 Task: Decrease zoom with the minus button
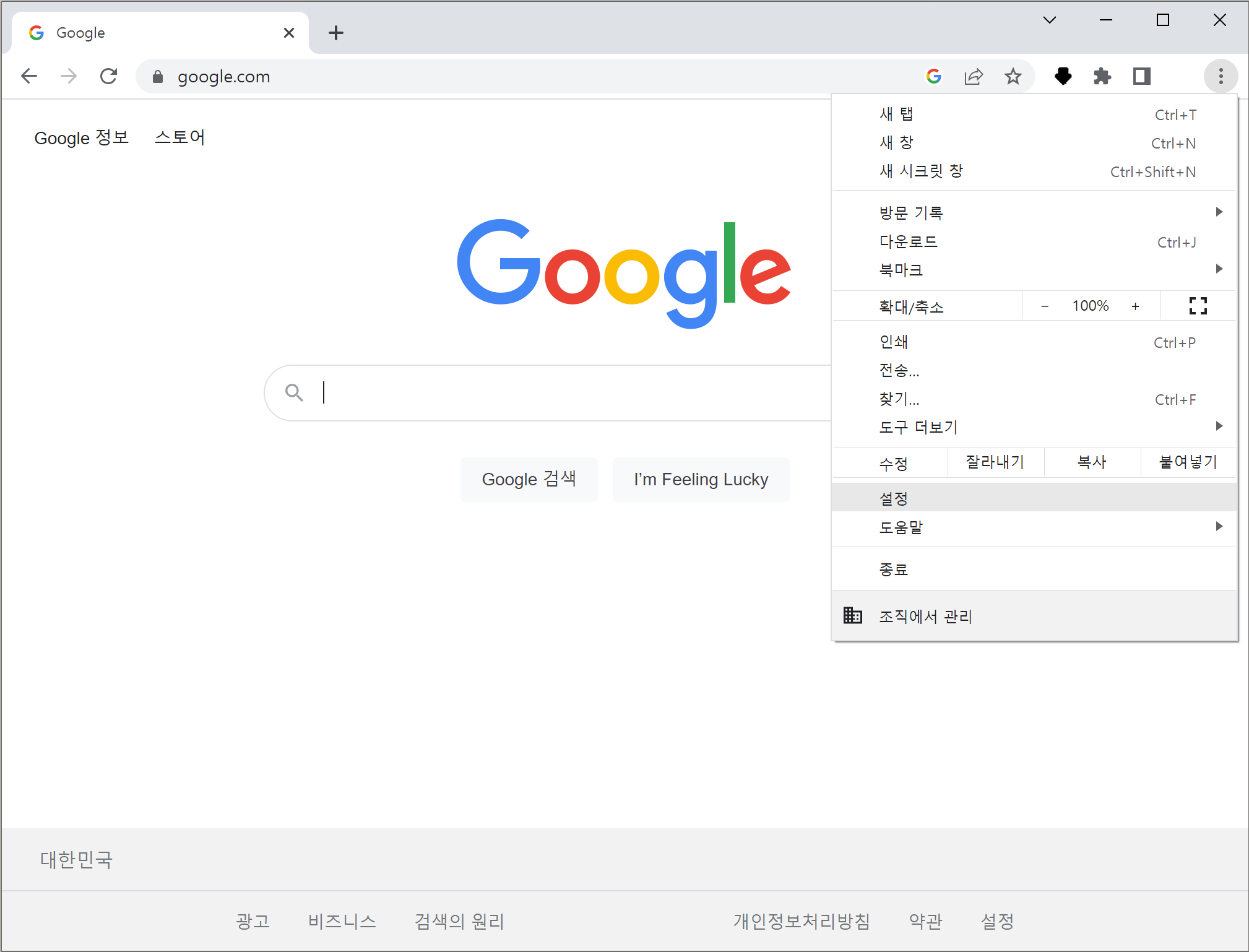(x=1045, y=306)
